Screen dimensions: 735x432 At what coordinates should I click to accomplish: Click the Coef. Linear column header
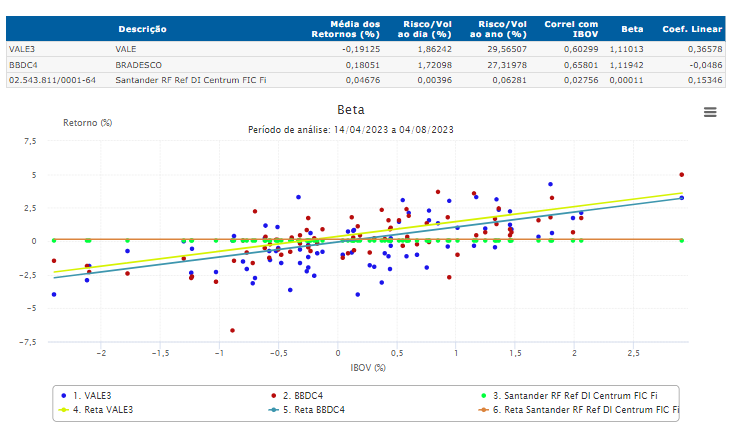(x=692, y=30)
